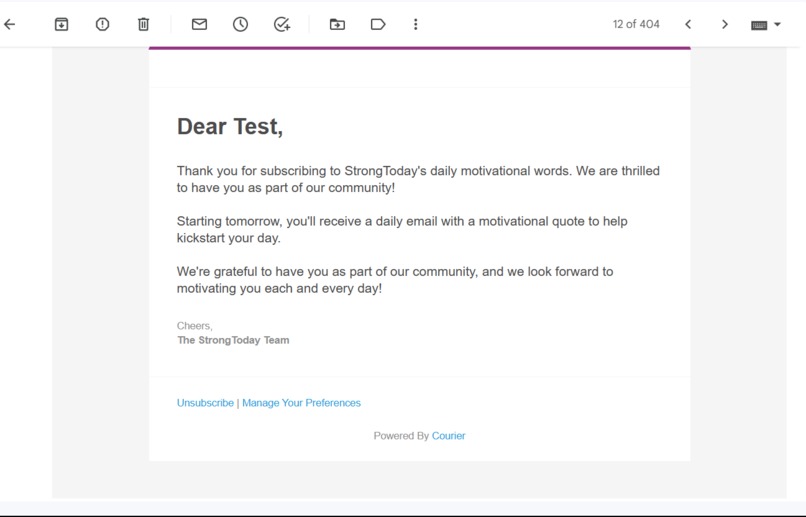Click the 'Powered By' footer text
This screenshot has width=806, height=517.
coord(401,436)
